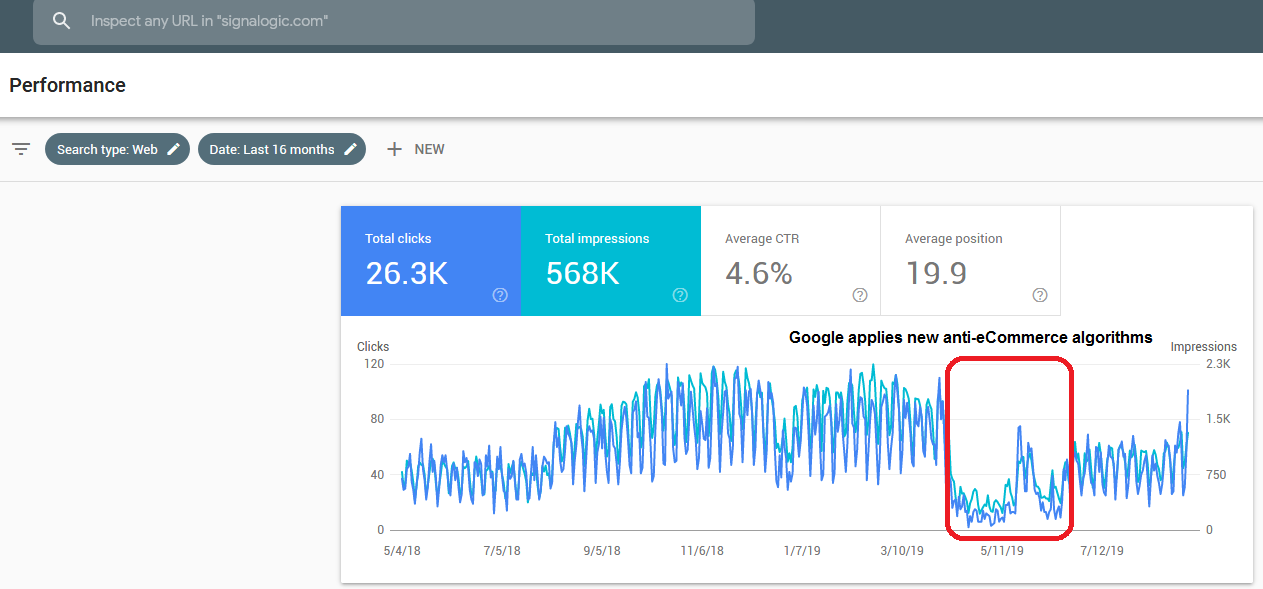The image size is (1263, 589).
Task: Click the Performance page heading
Action: click(x=68, y=85)
